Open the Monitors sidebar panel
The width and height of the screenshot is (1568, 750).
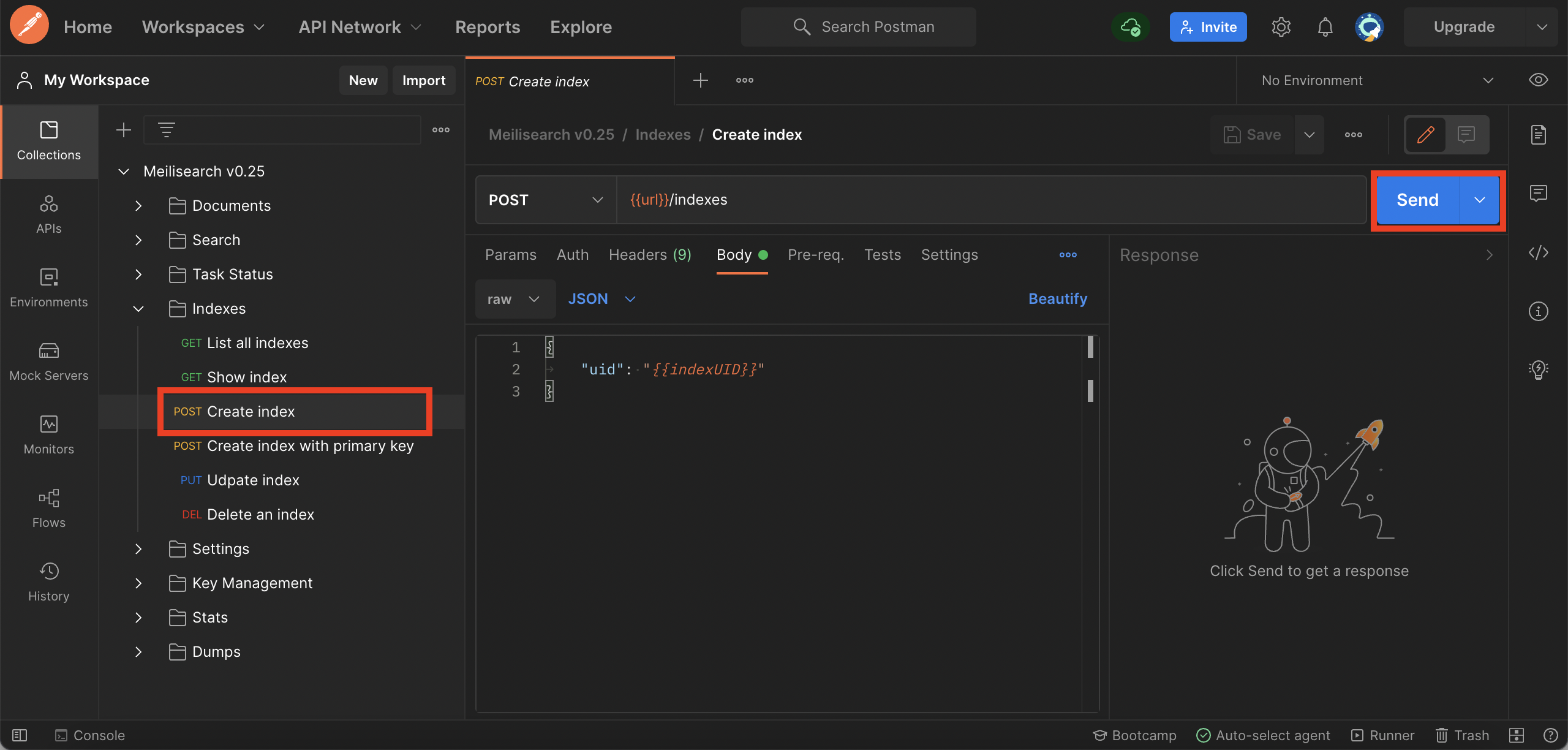tap(48, 435)
